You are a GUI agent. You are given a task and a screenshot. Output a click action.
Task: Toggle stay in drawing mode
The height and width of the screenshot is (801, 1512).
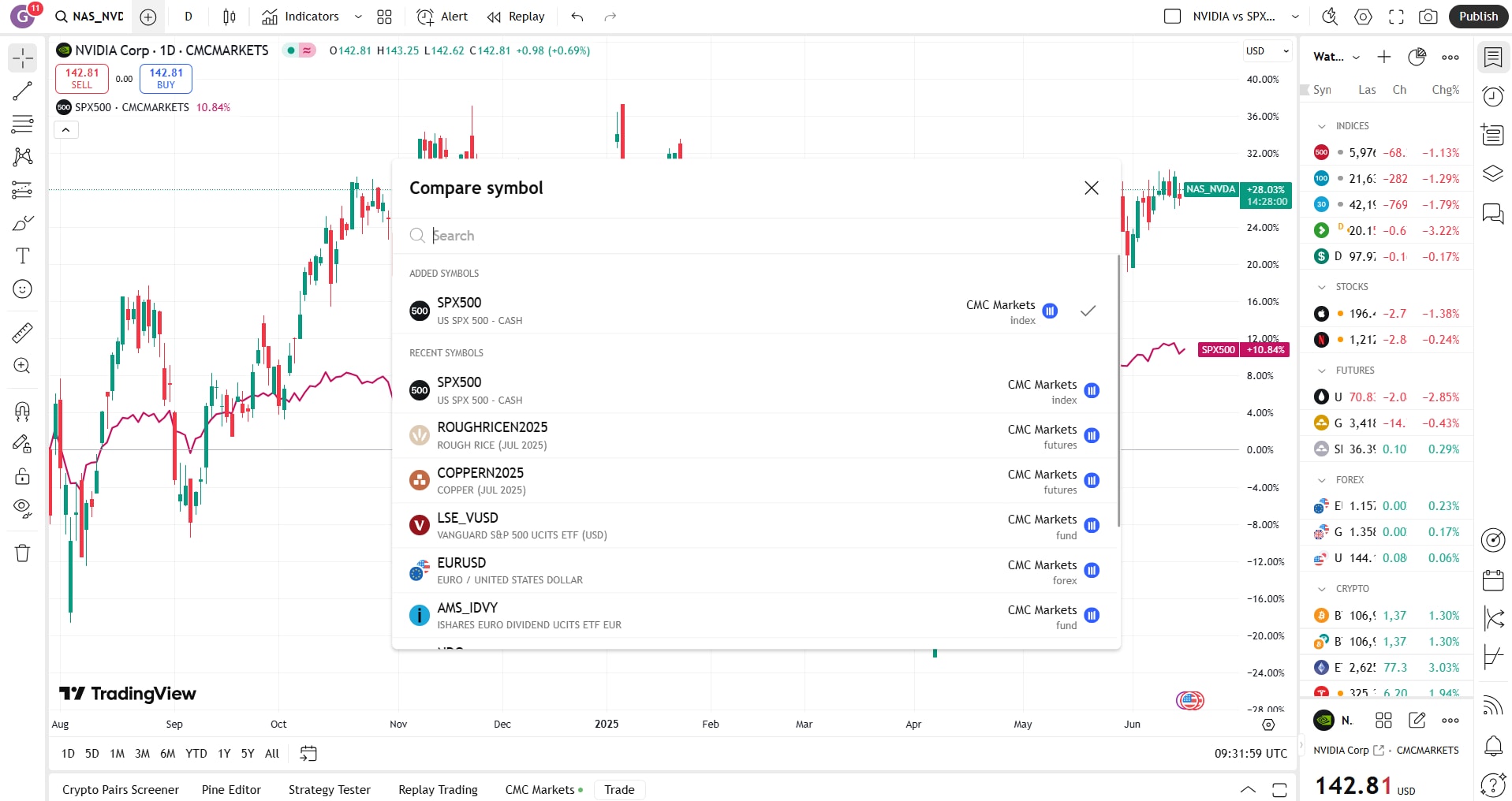point(23,444)
